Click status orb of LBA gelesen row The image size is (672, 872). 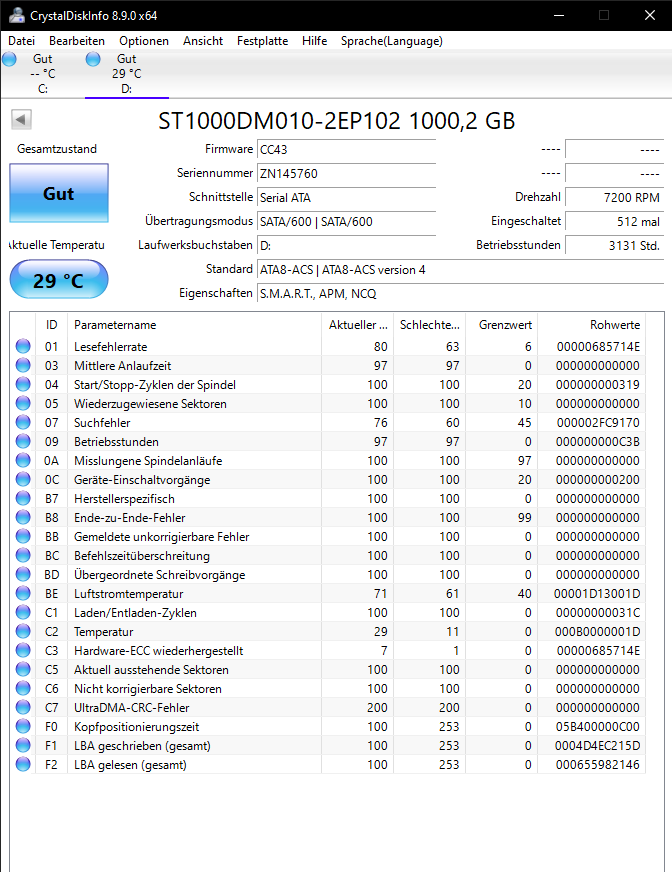23,764
